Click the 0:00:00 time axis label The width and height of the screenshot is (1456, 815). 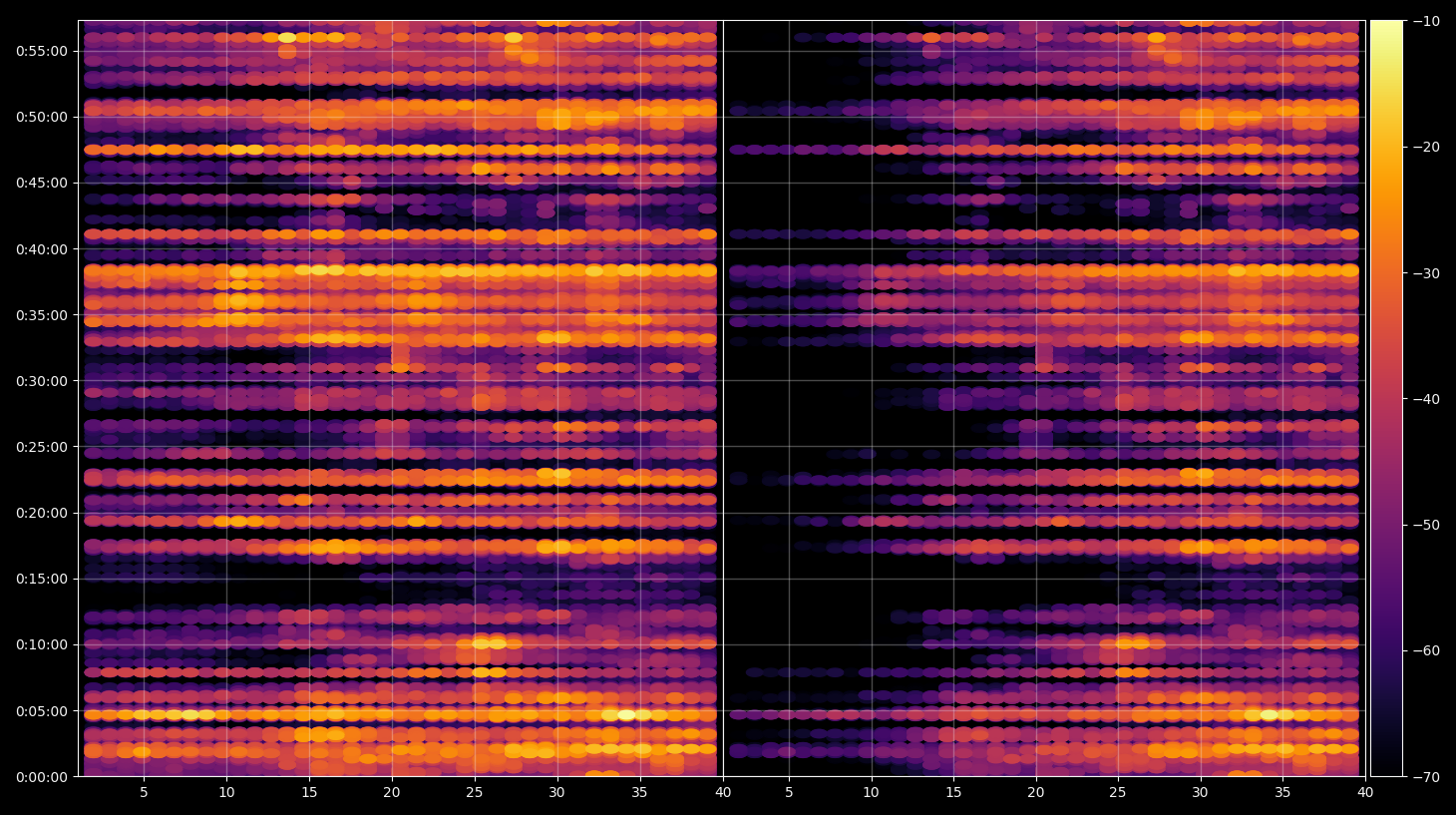(42, 777)
